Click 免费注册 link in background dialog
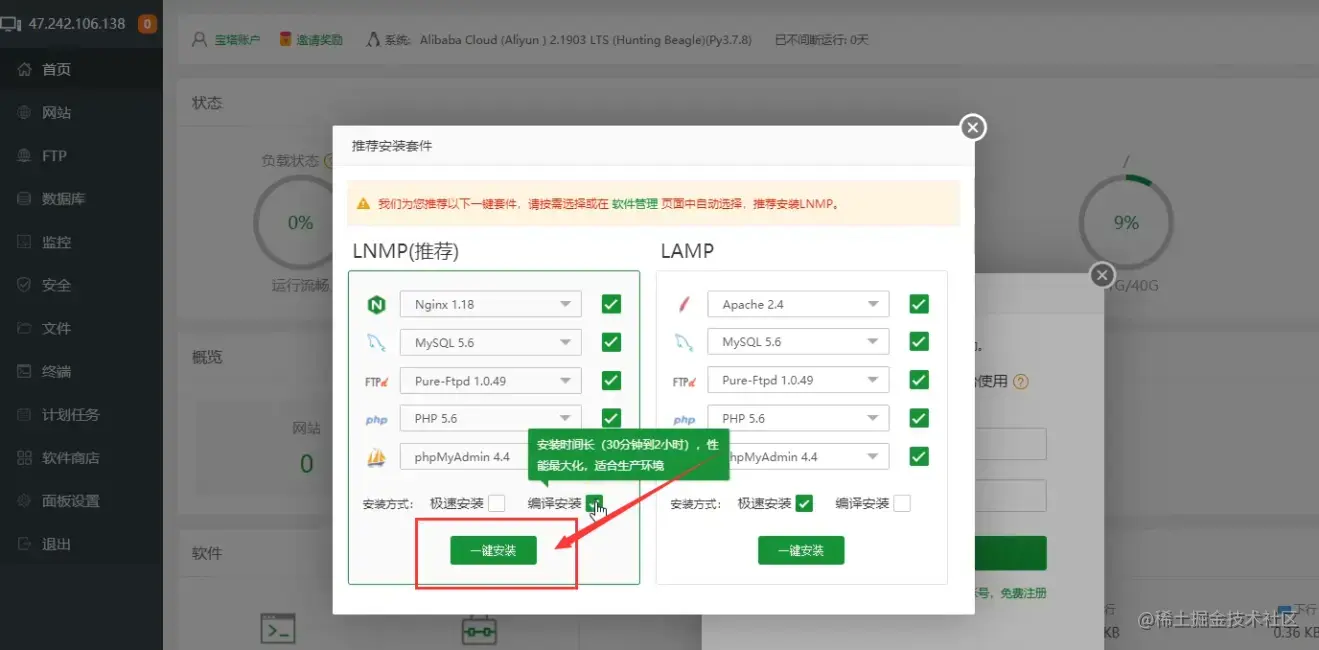 1023,593
